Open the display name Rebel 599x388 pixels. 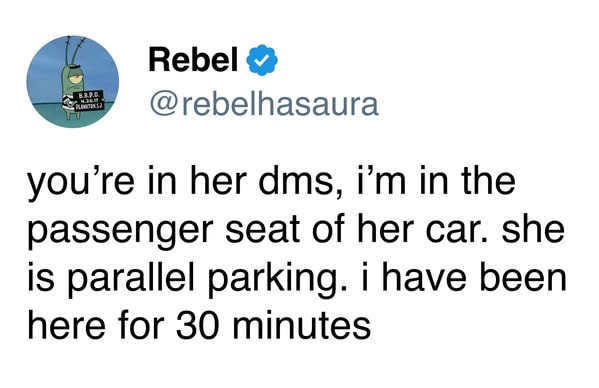coord(193,59)
